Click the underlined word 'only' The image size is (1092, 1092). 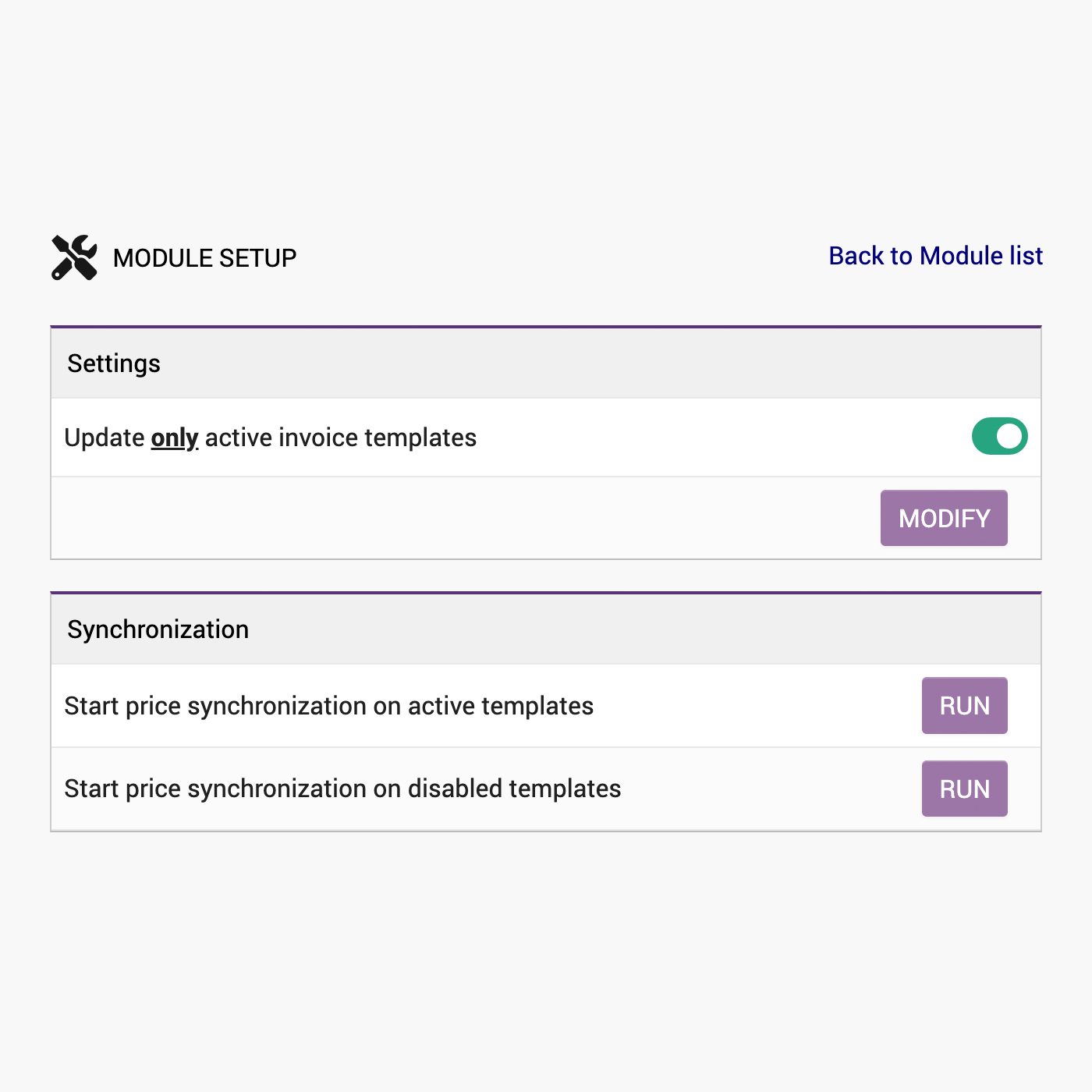click(x=175, y=438)
